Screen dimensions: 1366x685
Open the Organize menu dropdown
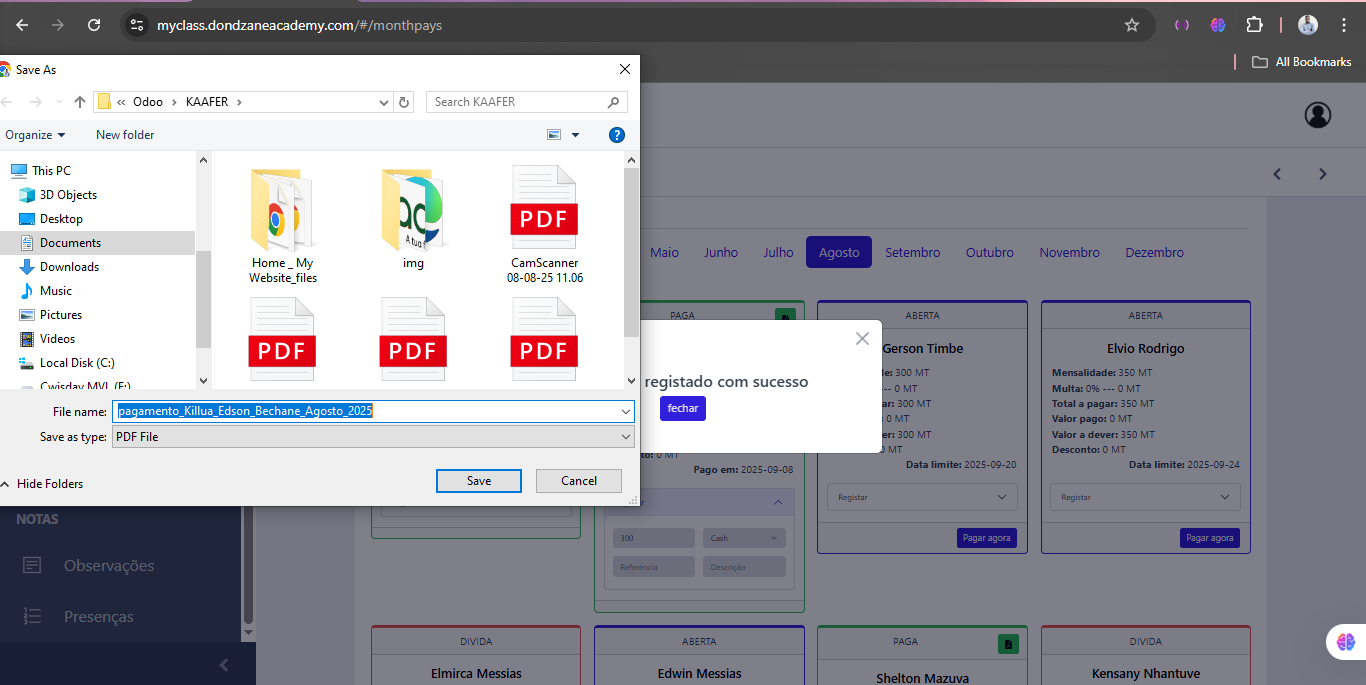coord(35,135)
